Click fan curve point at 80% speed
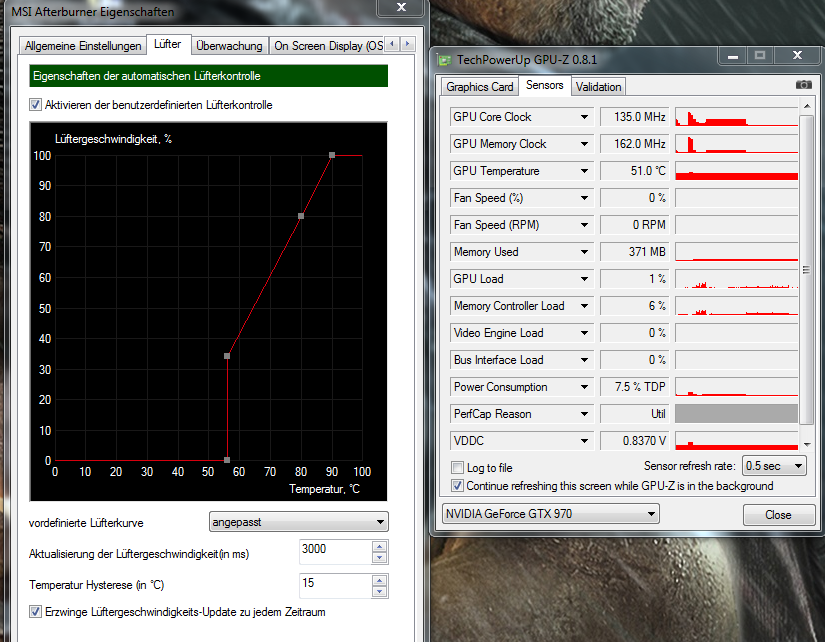825x642 pixels. 301,216
